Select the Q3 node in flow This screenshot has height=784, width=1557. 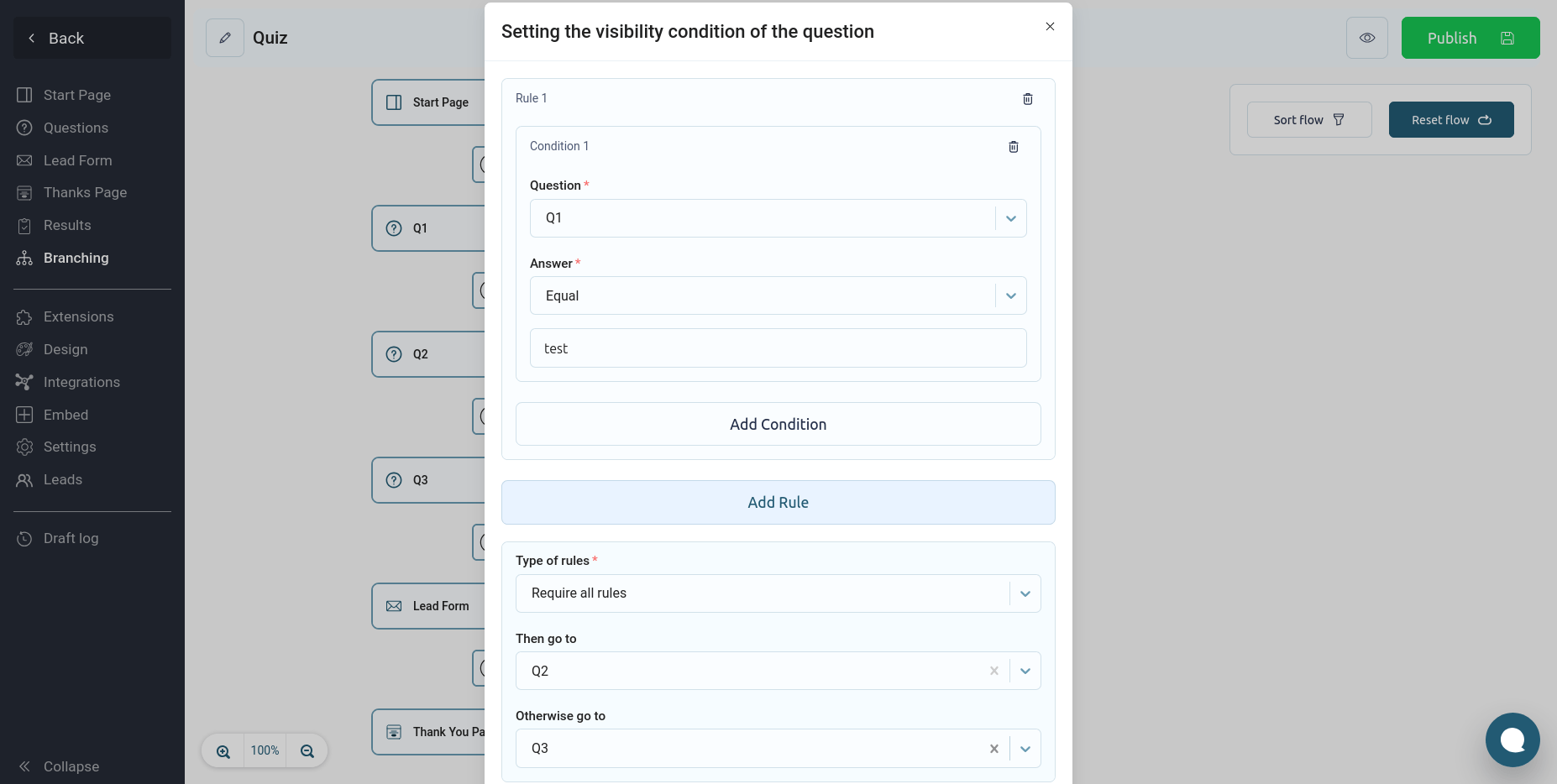click(x=428, y=480)
